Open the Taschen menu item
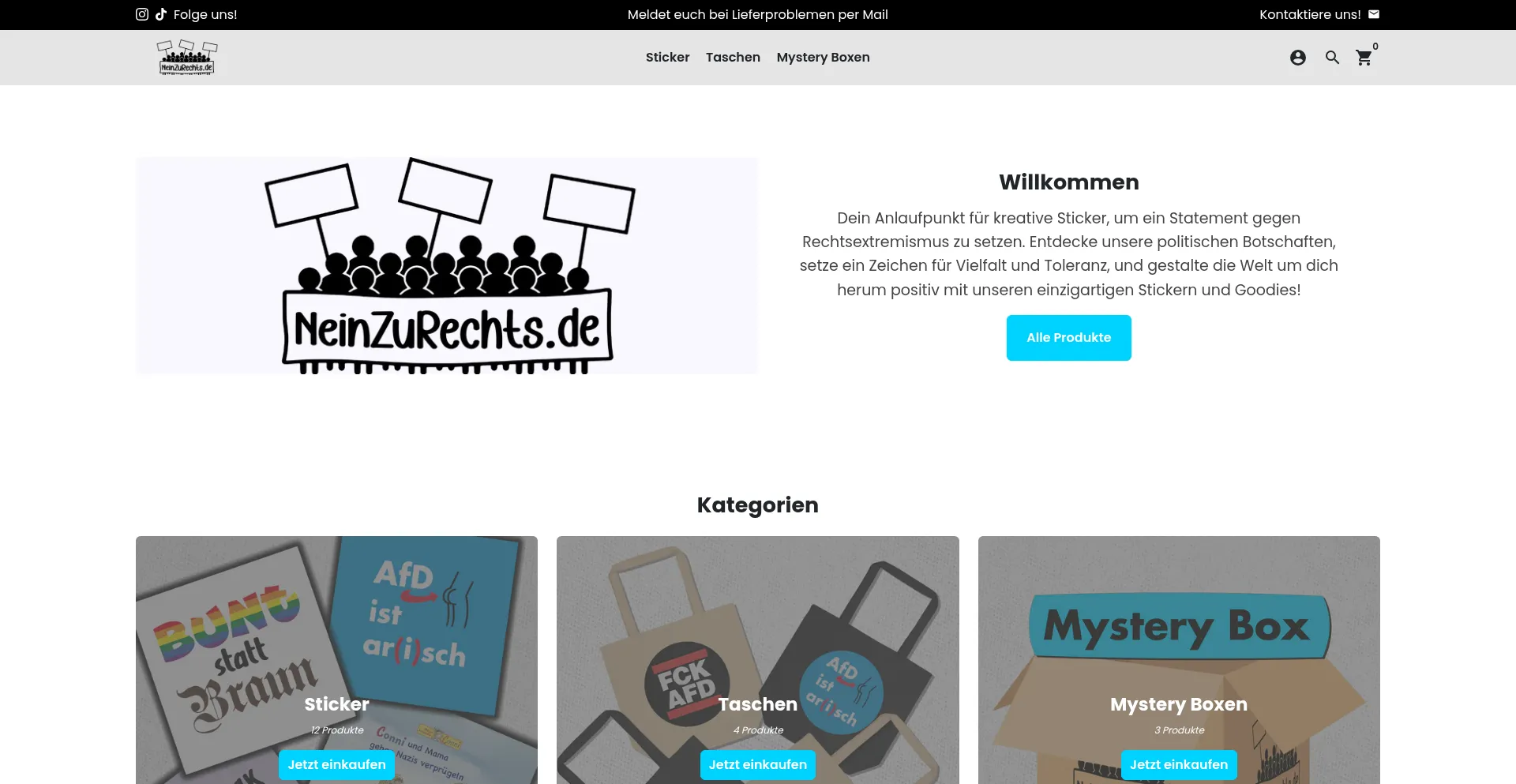 (733, 58)
